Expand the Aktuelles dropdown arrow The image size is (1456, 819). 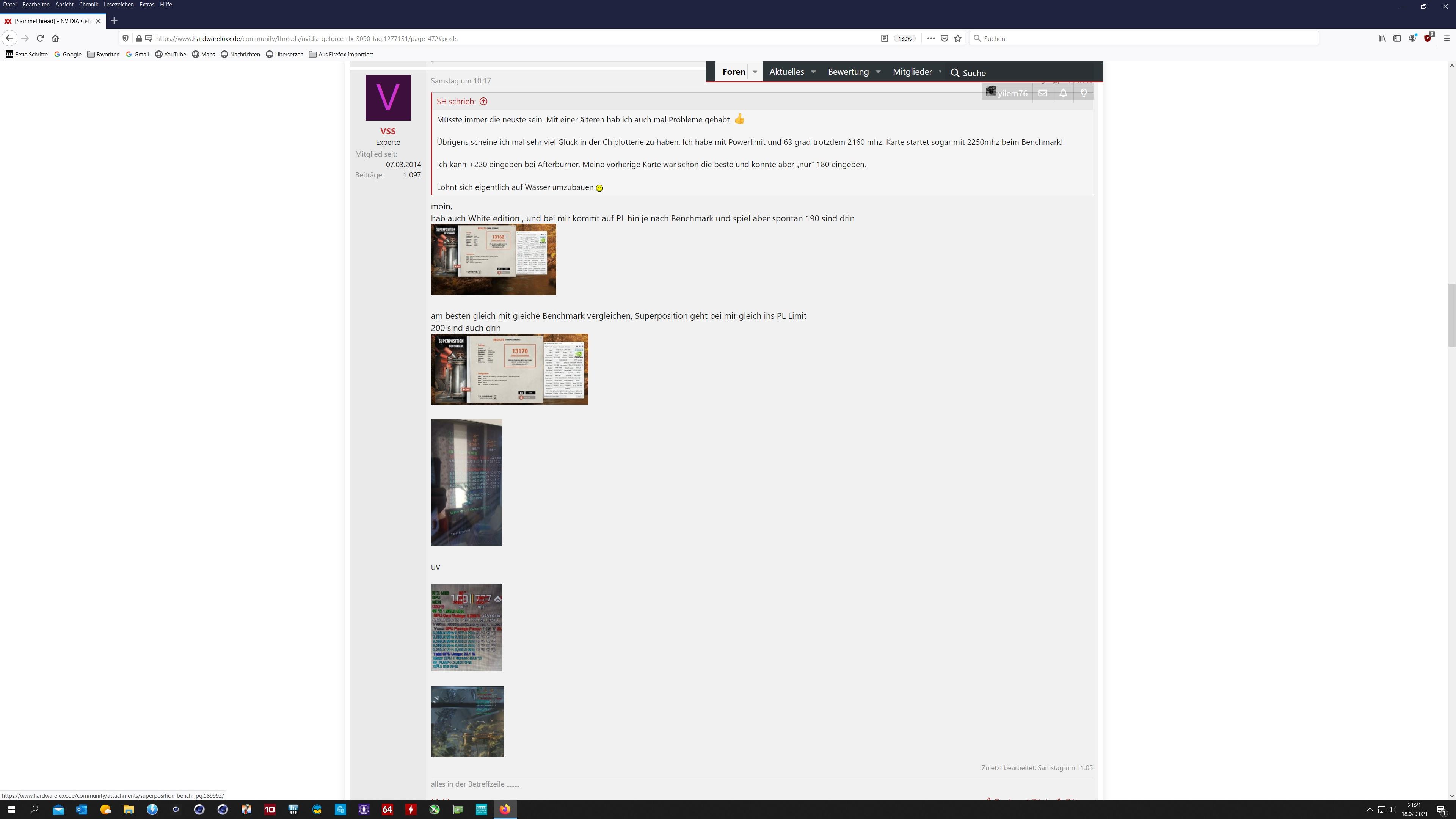tap(813, 72)
